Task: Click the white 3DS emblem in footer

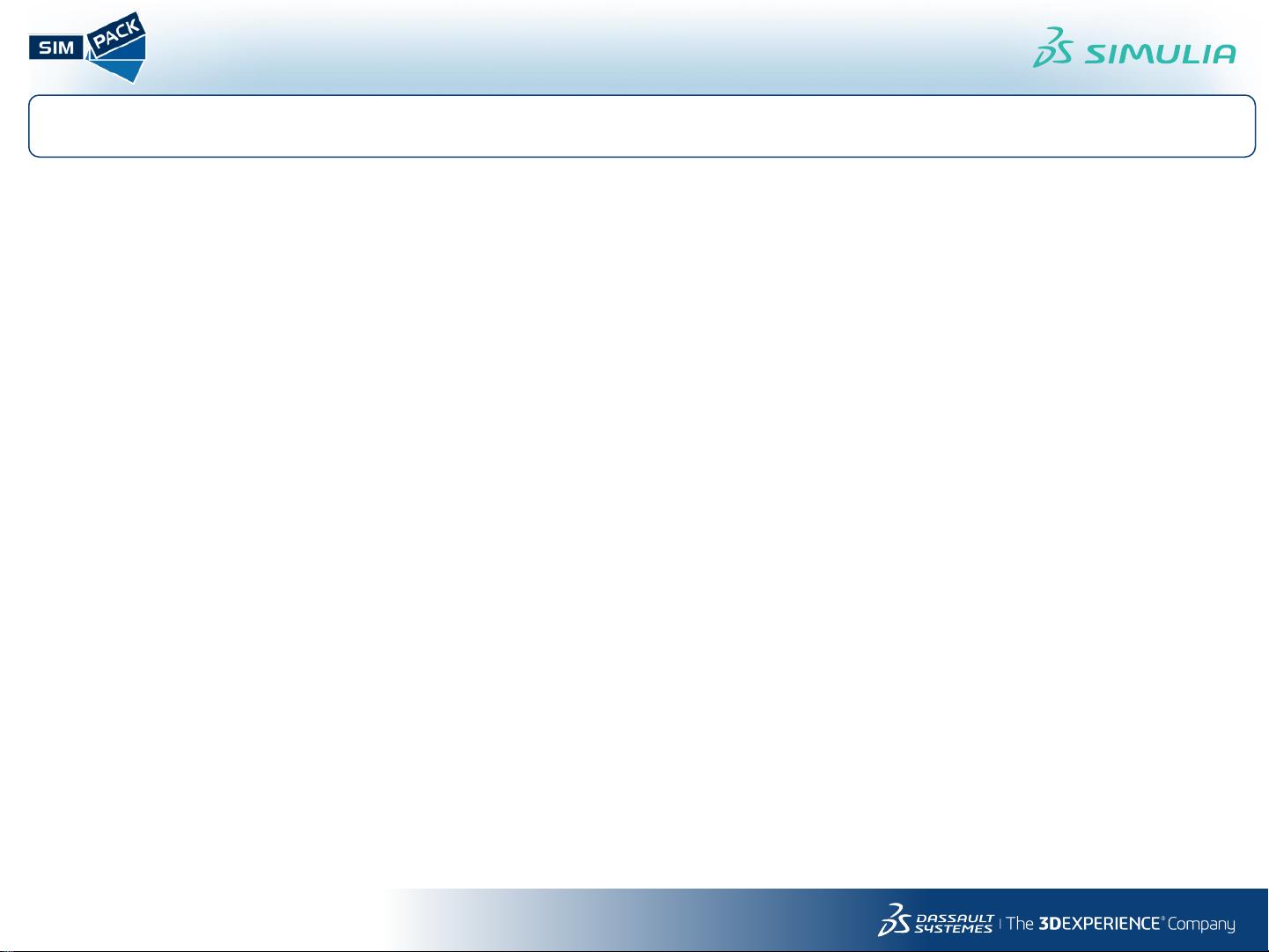Action: (895, 920)
